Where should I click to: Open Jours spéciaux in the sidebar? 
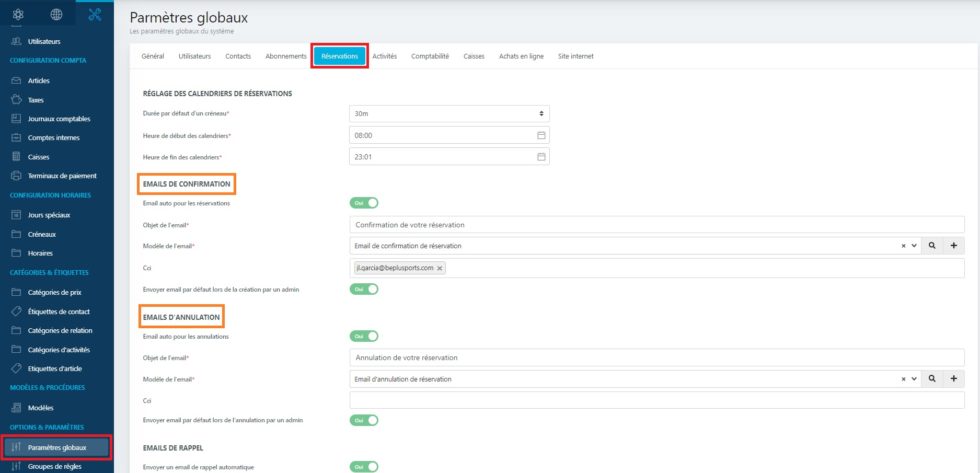click(x=56, y=215)
